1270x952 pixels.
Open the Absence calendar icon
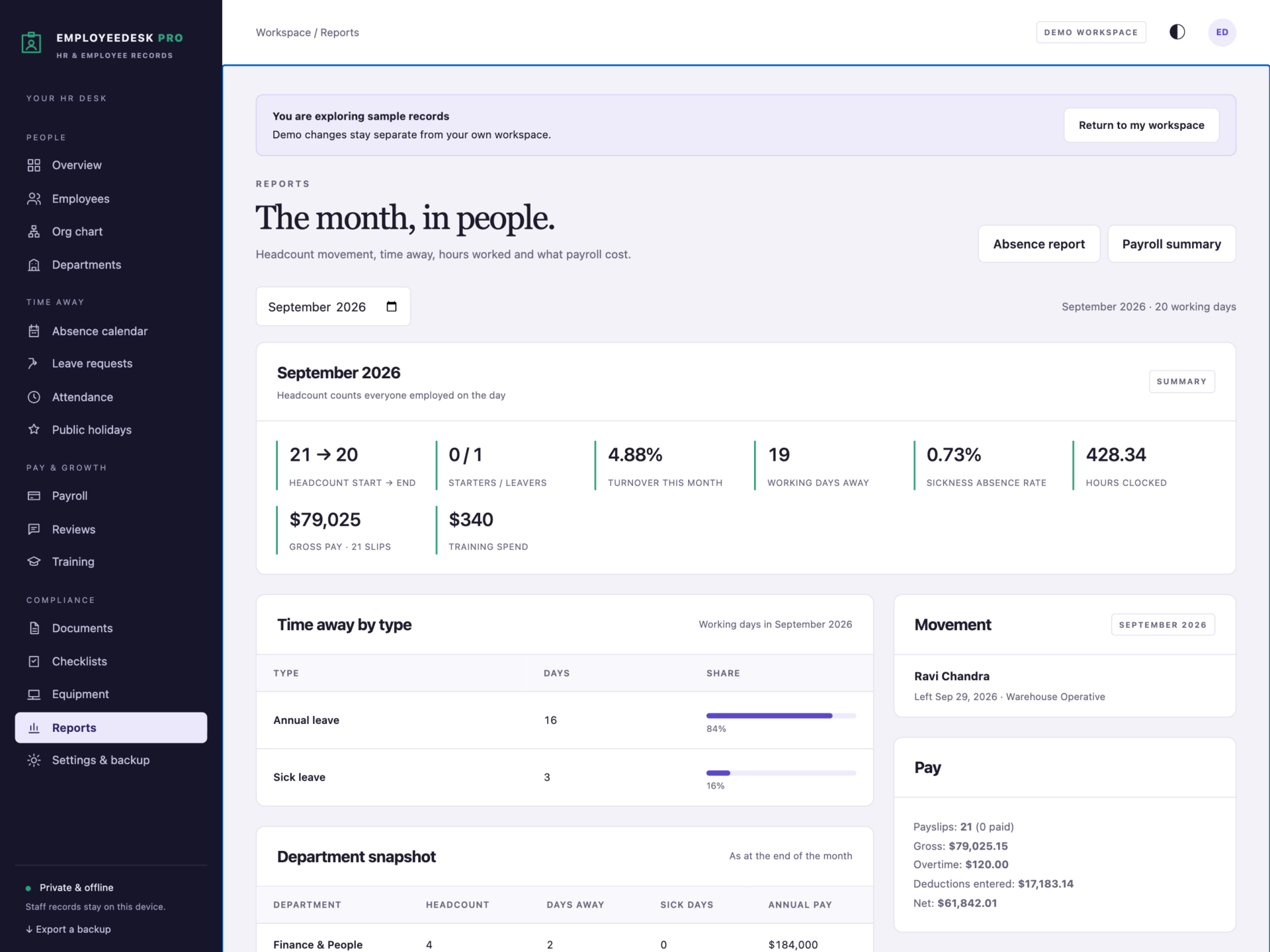click(x=34, y=331)
